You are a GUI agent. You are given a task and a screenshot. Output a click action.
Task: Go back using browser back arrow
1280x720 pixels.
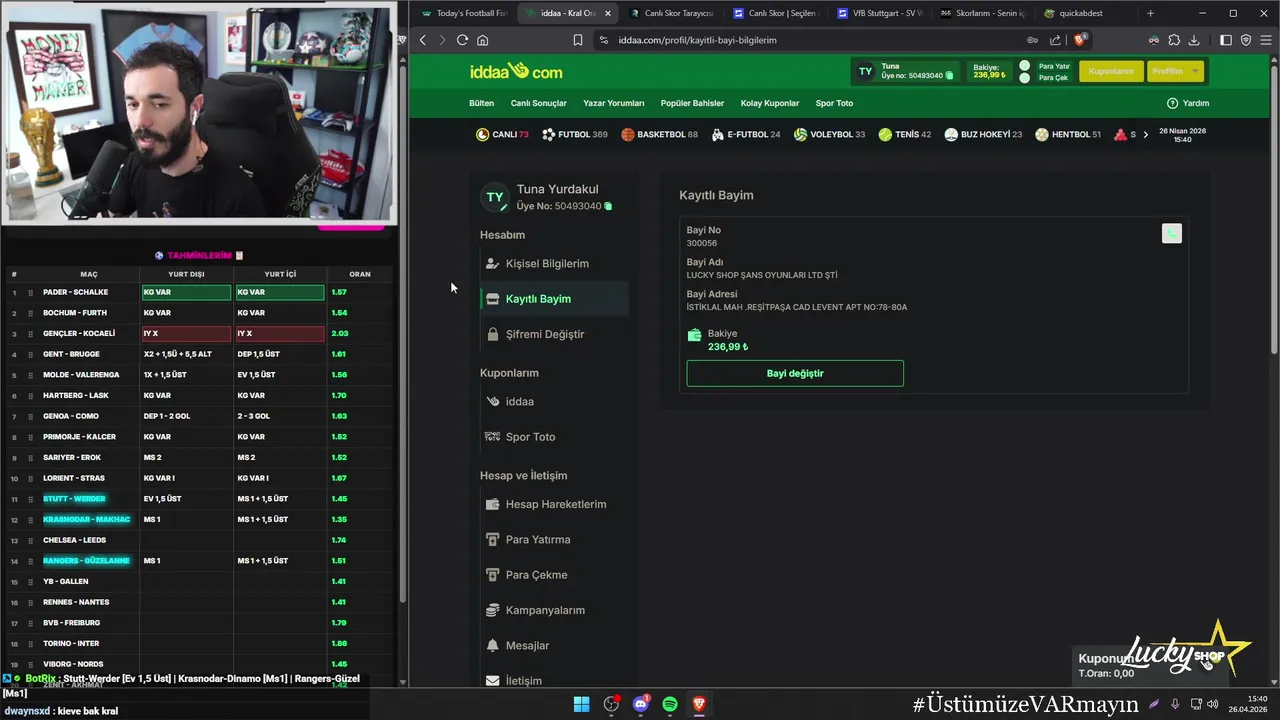pyautogui.click(x=423, y=40)
